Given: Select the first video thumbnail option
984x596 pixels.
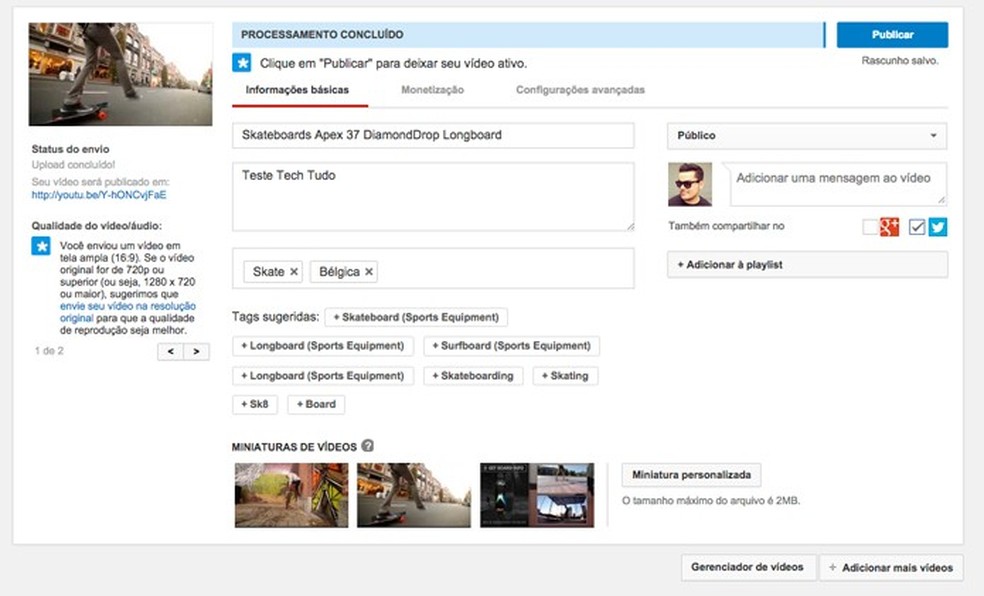Looking at the screenshot, I should [x=291, y=495].
